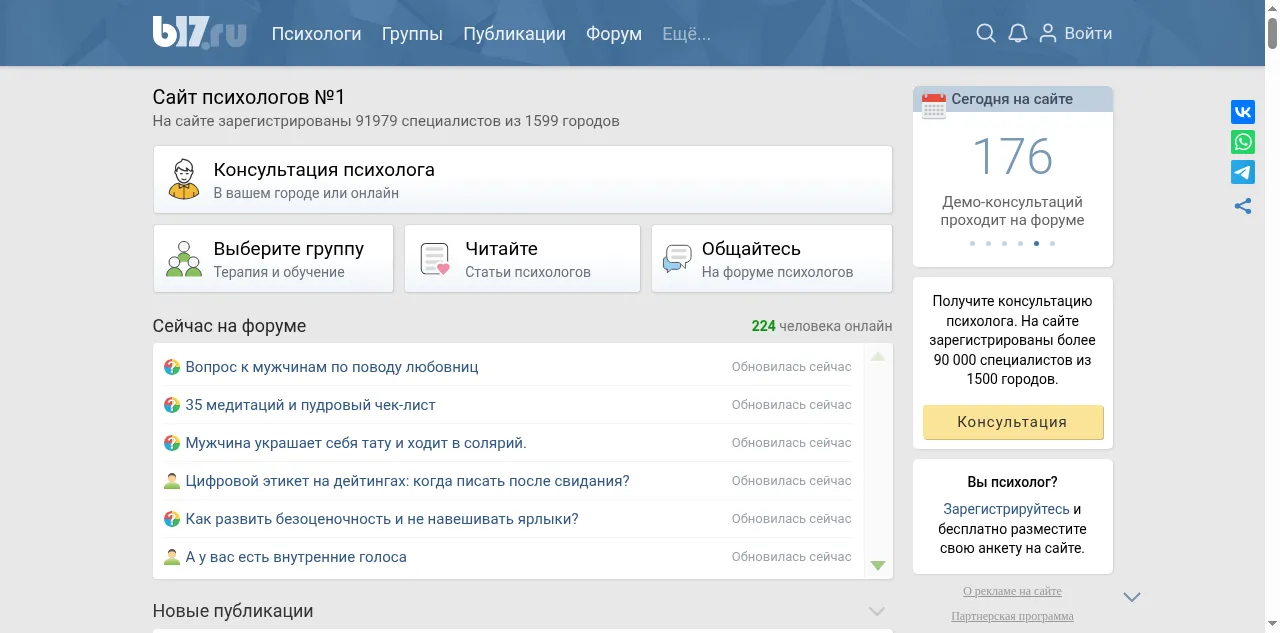This screenshot has width=1280, height=633.
Task: Open topic Вопрос к мужчинам по поводу любовниц
Action: coord(332,367)
